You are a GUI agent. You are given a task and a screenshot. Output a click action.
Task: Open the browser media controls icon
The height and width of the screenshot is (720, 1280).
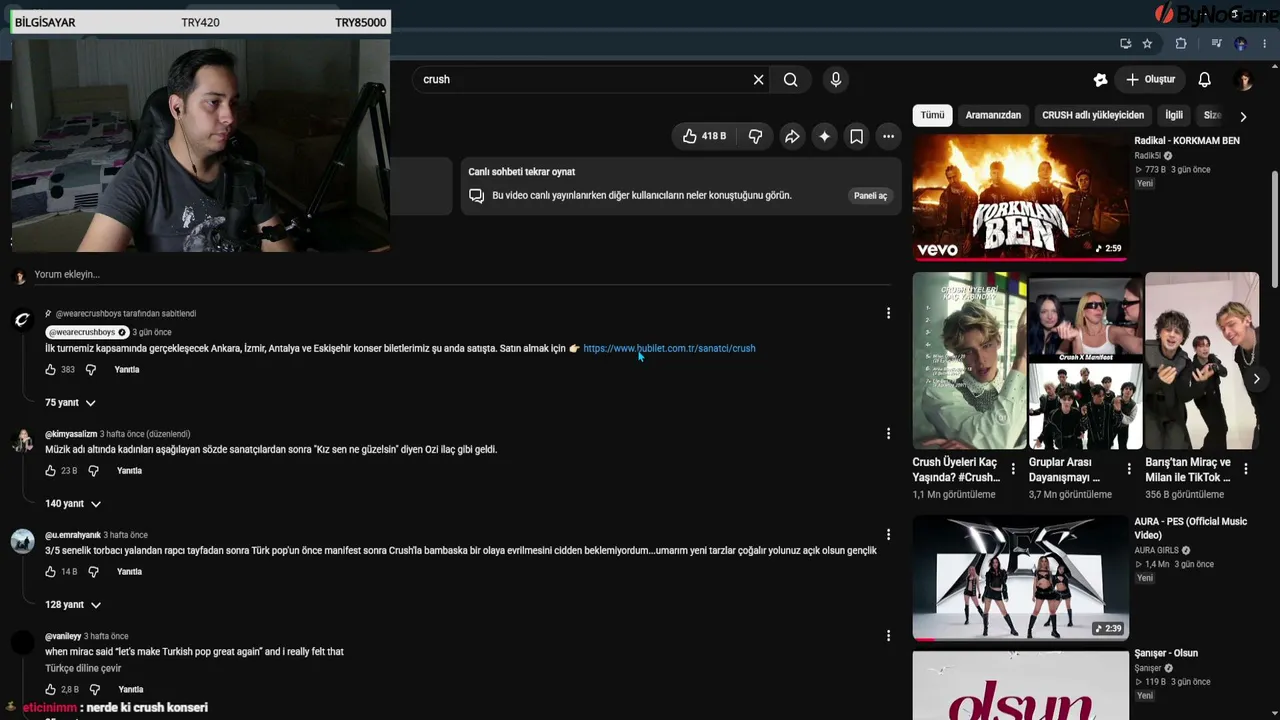point(1216,44)
